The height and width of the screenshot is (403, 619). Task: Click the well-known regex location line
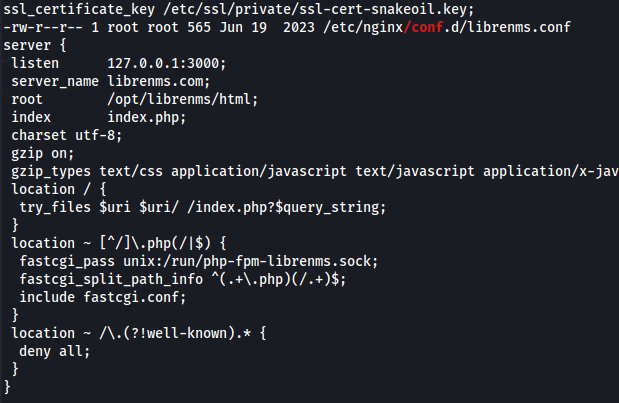pos(139,333)
